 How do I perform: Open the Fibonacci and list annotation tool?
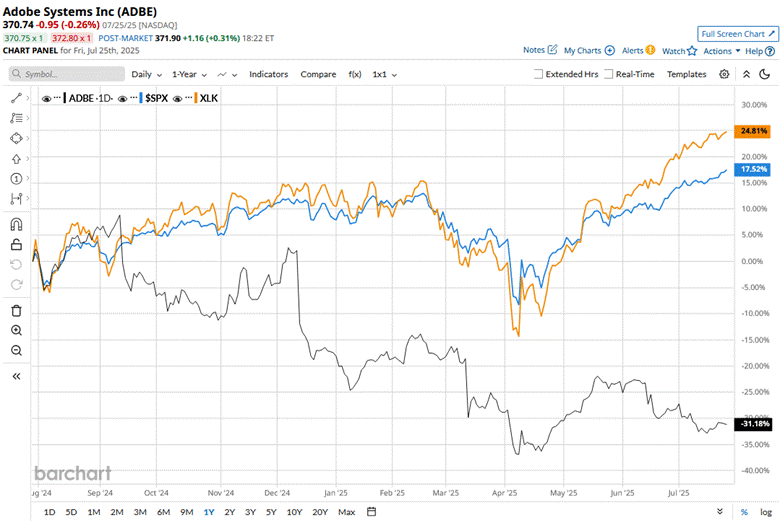(16, 118)
